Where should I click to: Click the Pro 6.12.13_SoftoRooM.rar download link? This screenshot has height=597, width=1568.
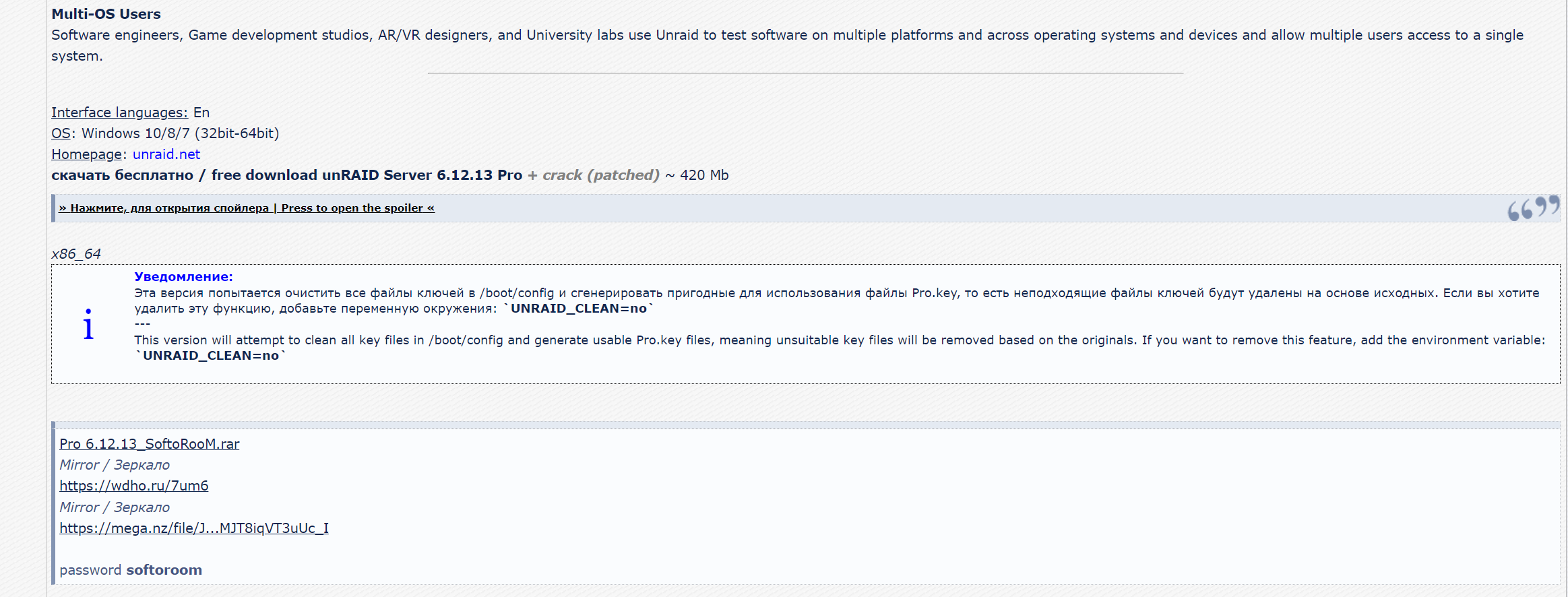(150, 444)
